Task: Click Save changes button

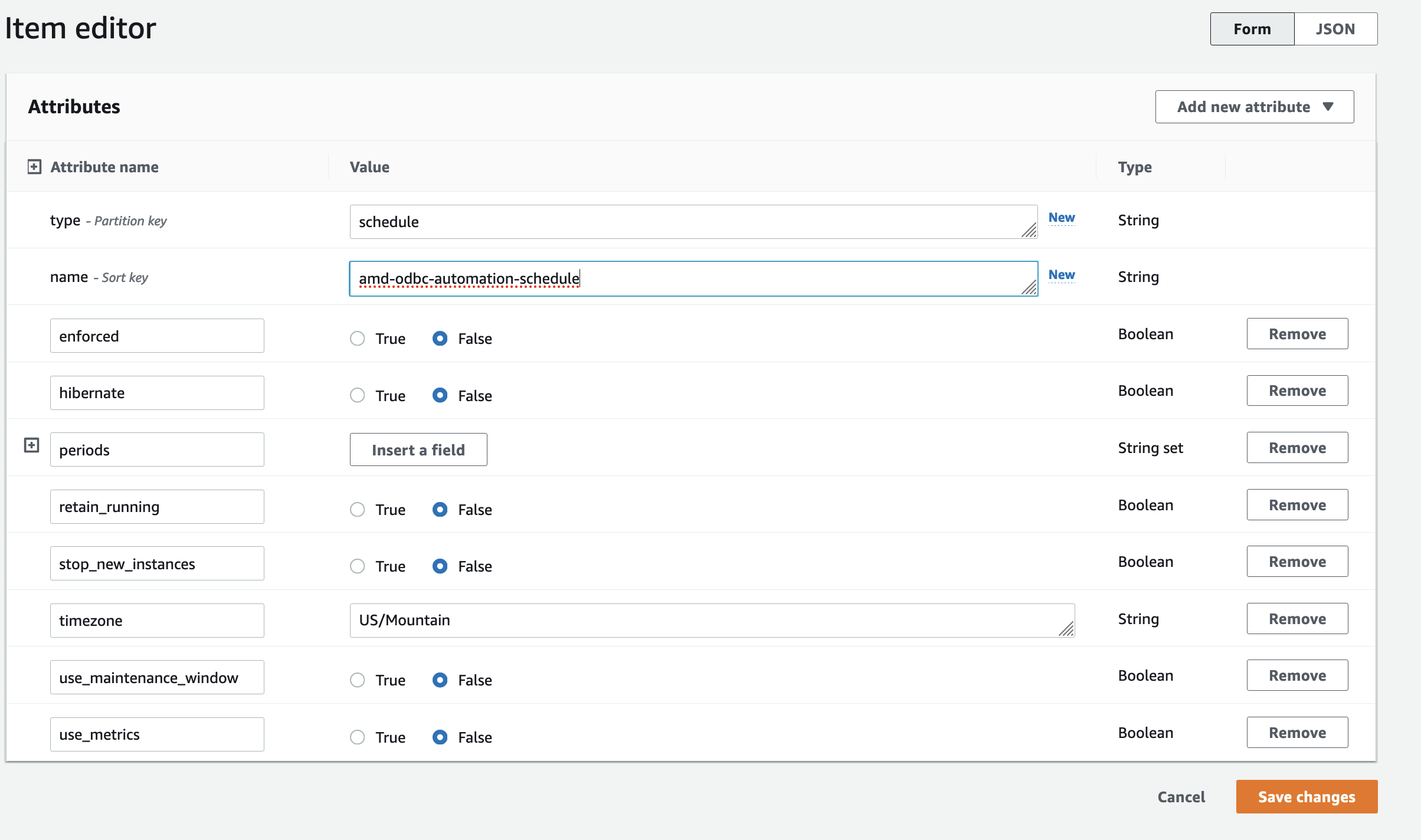Action: pos(1307,797)
